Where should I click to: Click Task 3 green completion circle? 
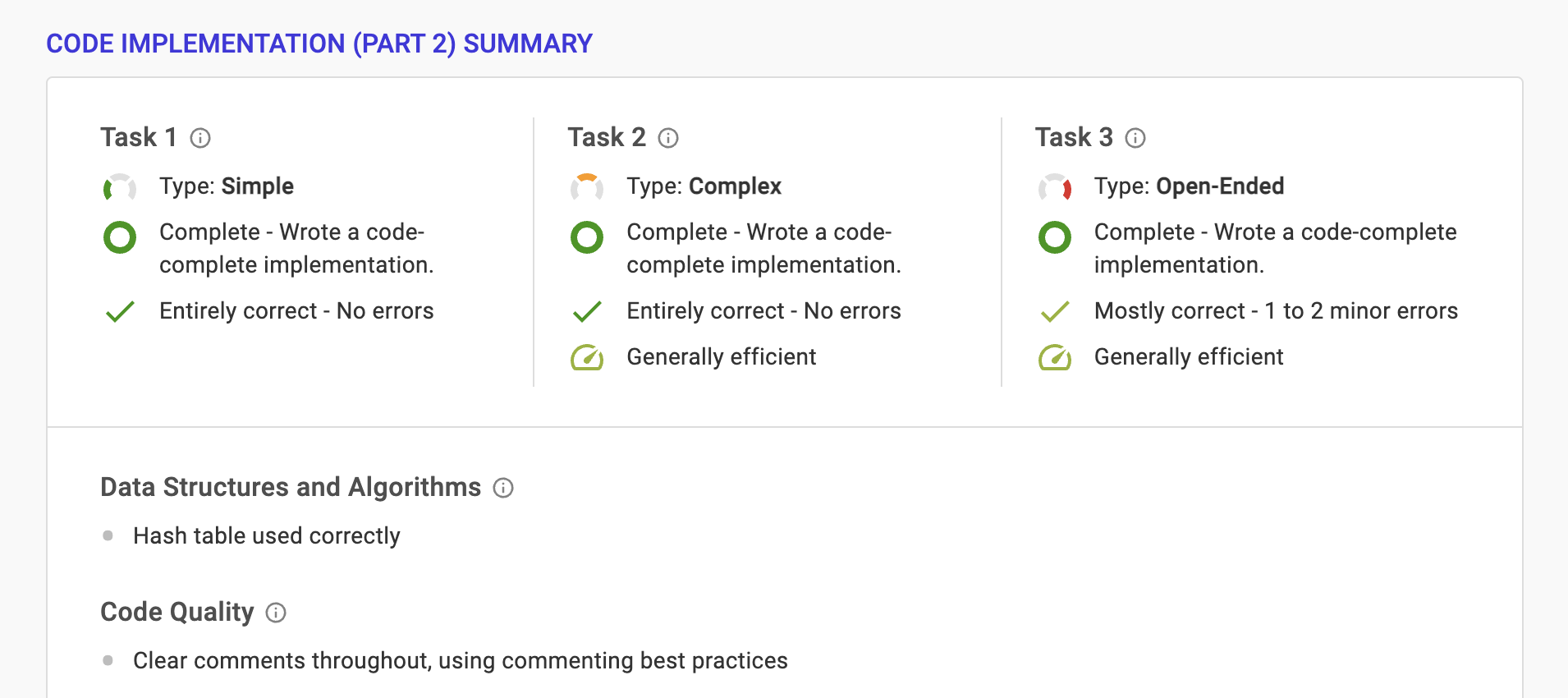point(1055,237)
